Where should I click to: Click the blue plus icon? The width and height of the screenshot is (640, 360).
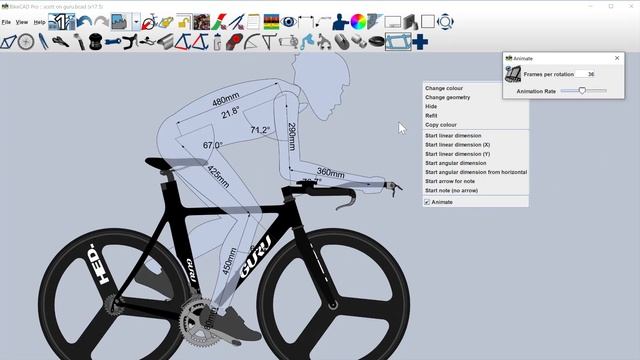point(420,42)
